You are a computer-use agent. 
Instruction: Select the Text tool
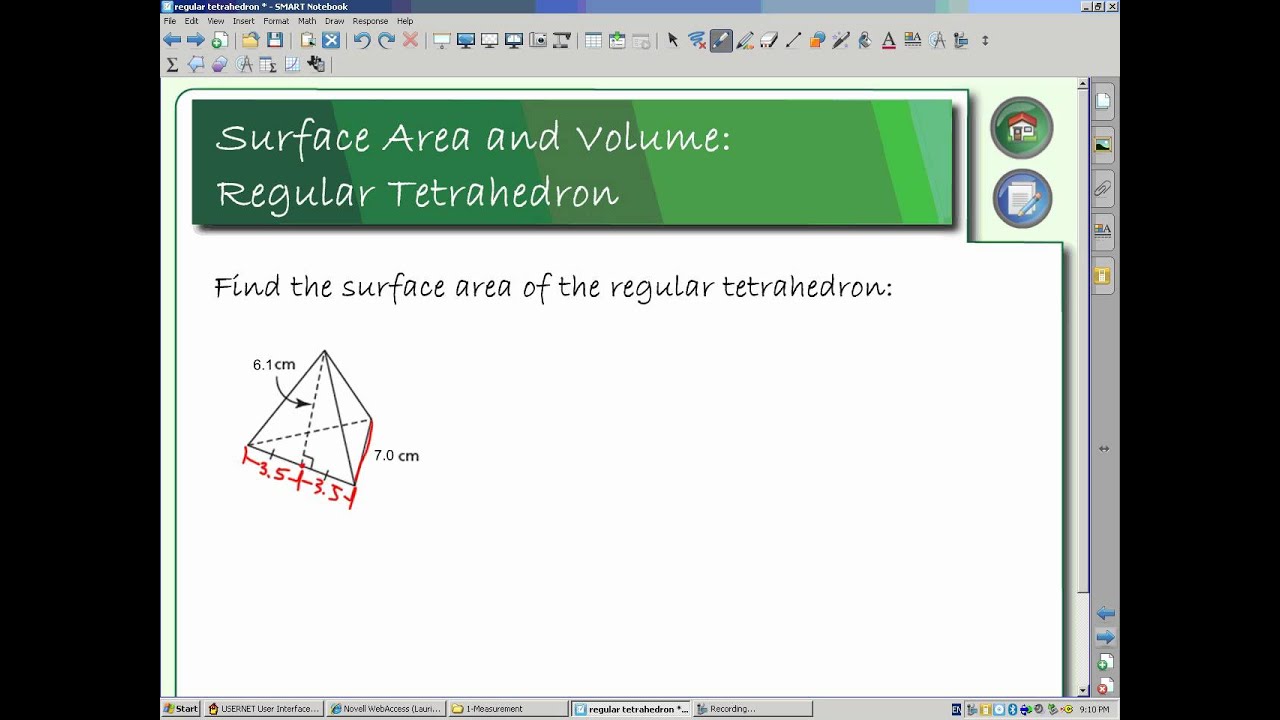pos(889,40)
